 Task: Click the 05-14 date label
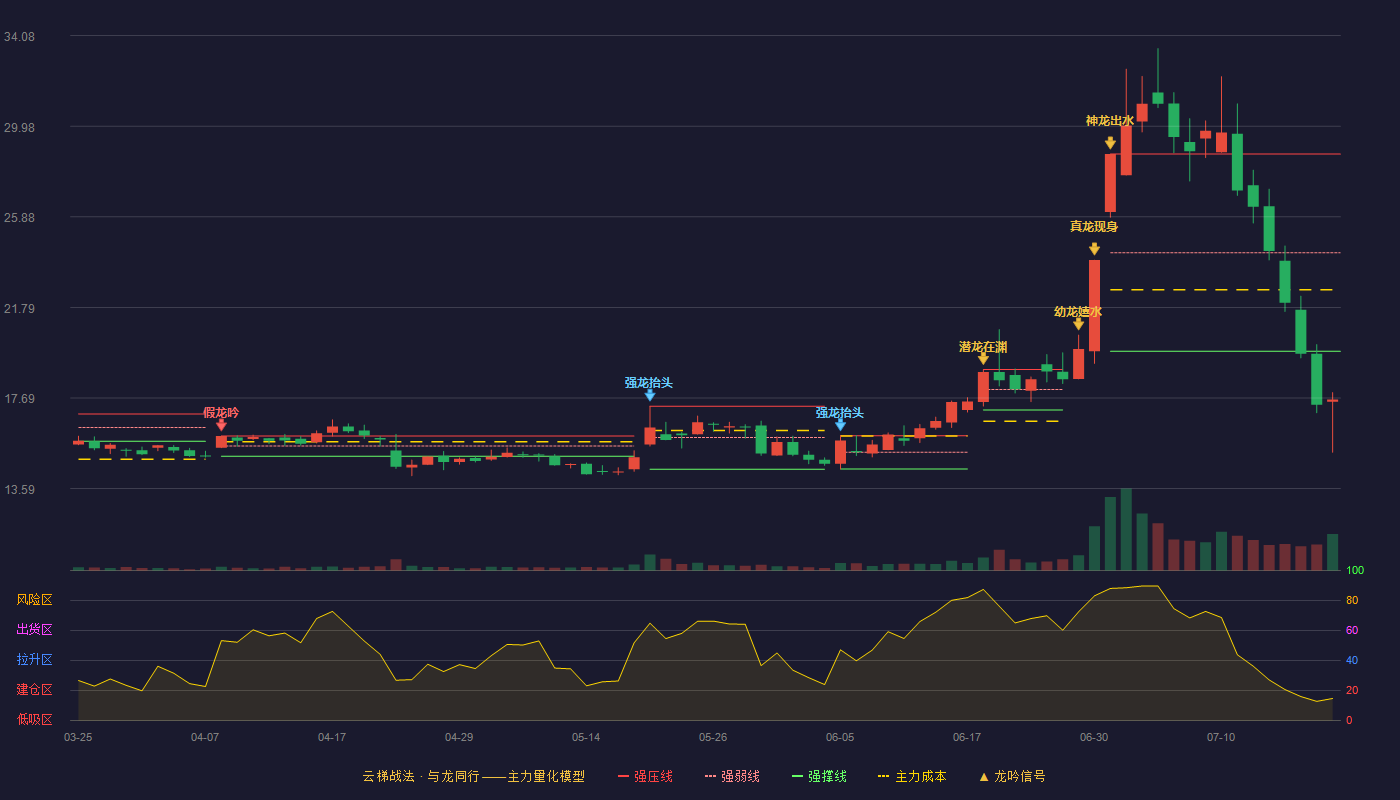[x=586, y=737]
